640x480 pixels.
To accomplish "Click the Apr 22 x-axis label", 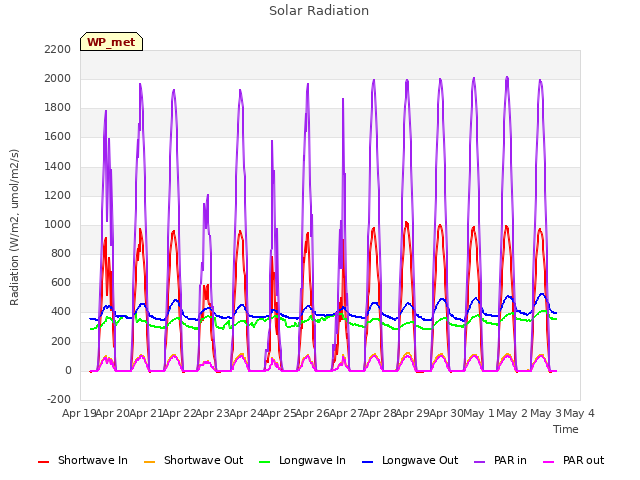I will click(x=180, y=413).
